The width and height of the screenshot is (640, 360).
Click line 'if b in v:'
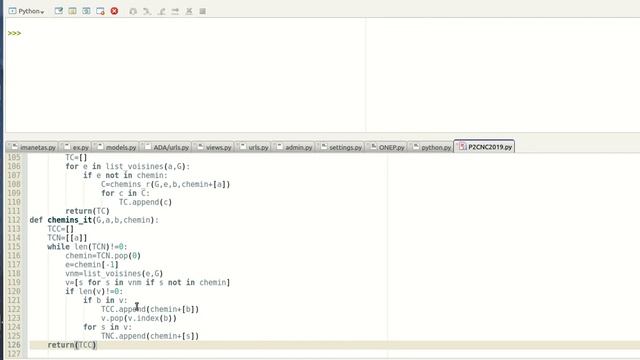coord(105,300)
